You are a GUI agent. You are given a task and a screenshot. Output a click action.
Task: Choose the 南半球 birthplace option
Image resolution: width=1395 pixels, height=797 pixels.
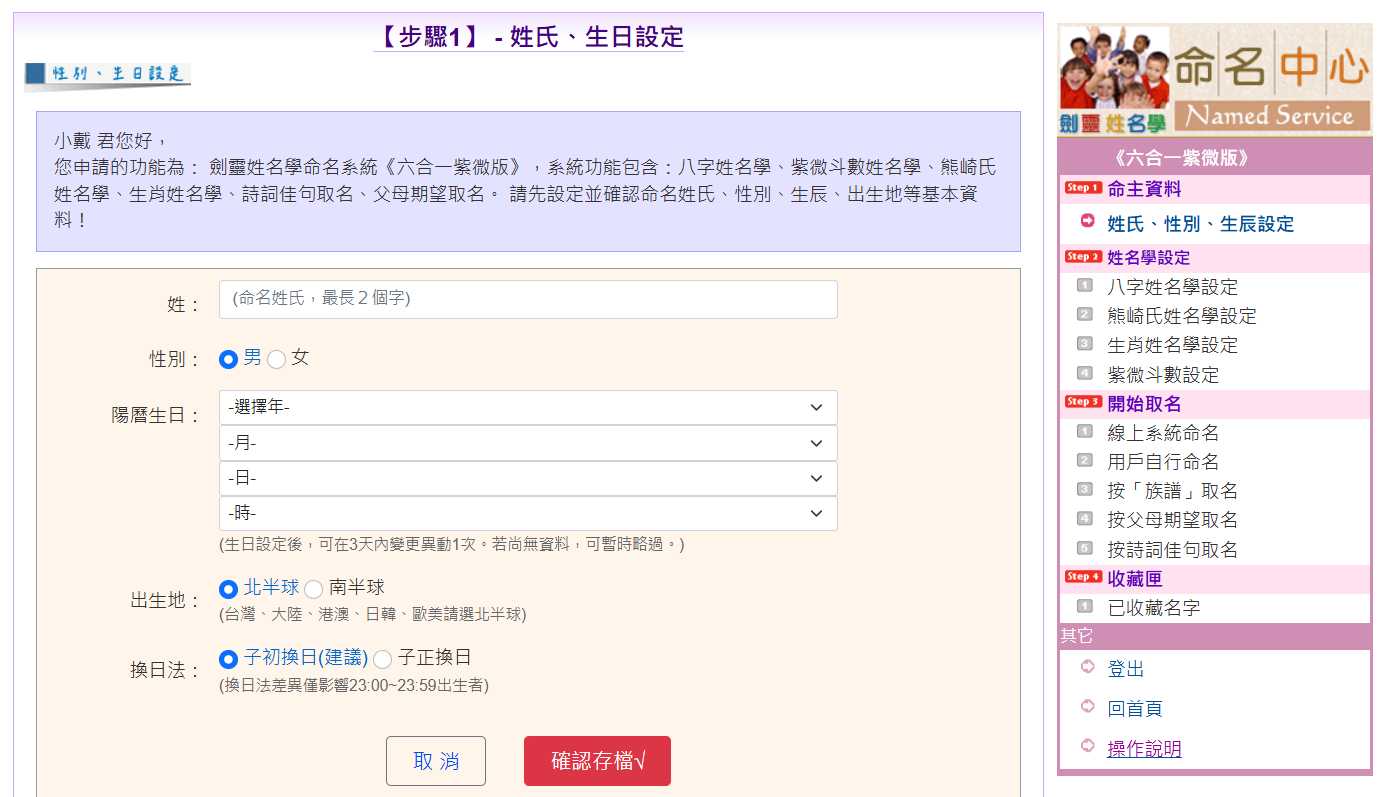314,589
